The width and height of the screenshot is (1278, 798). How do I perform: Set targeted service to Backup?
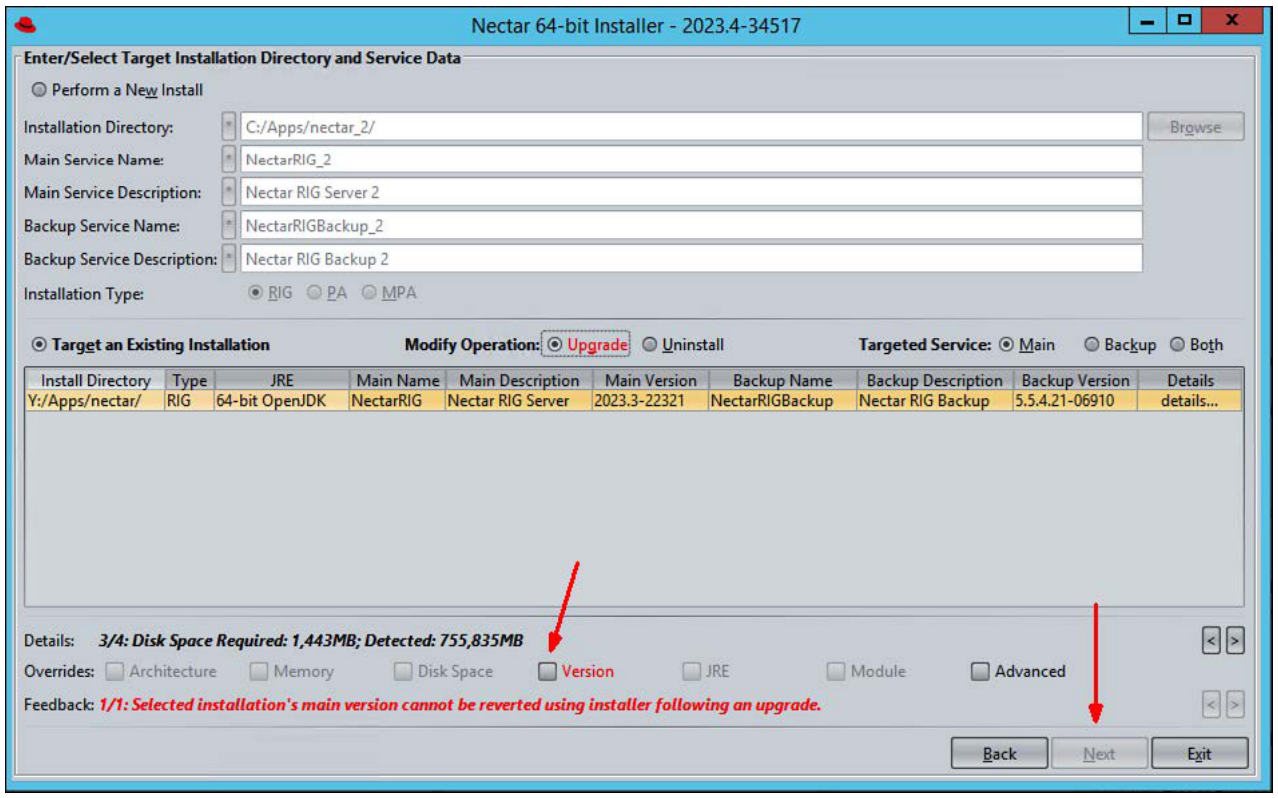click(x=1119, y=345)
